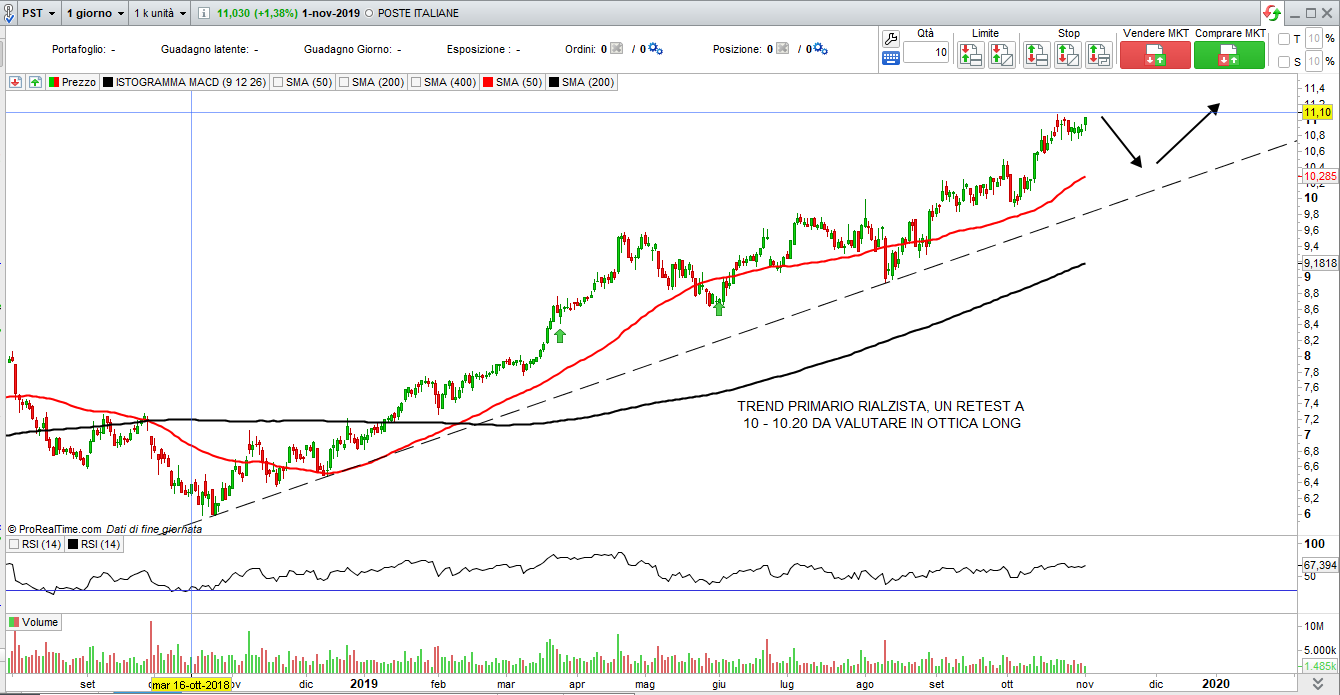The image size is (1340, 695).
Task: Open the gear settings next to Ordini
Action: pyautogui.click(x=656, y=49)
